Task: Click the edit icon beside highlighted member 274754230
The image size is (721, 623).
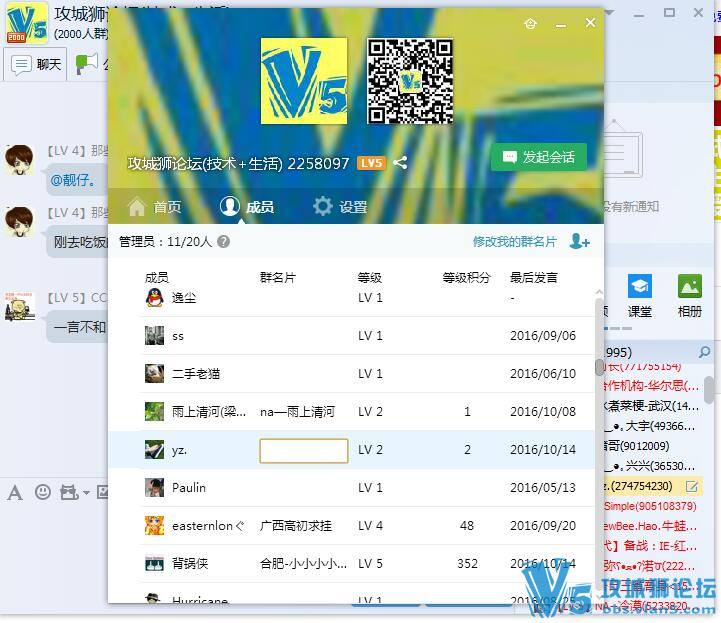Action: coord(692,486)
